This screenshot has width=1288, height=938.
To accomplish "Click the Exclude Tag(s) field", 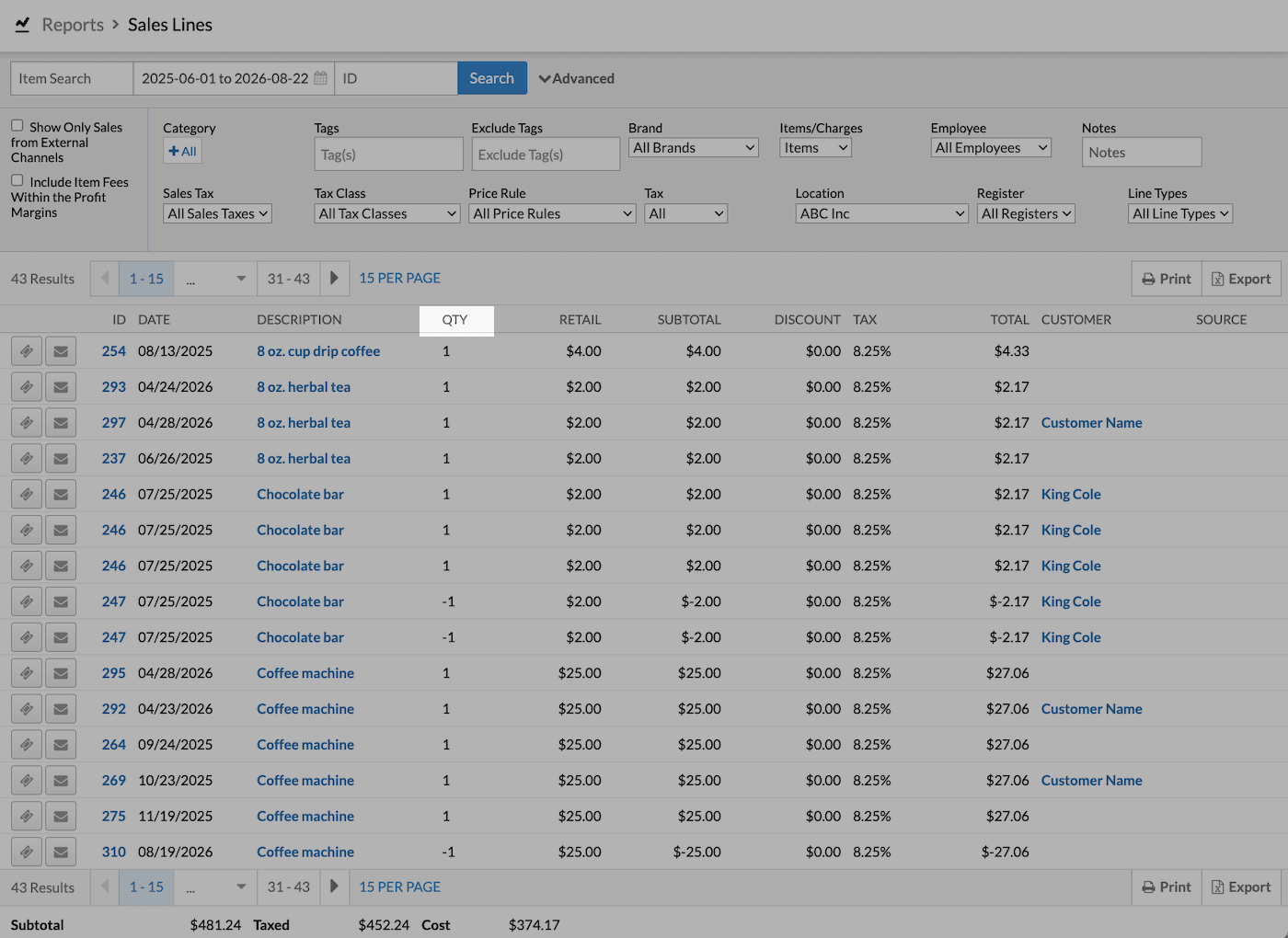I will [546, 154].
